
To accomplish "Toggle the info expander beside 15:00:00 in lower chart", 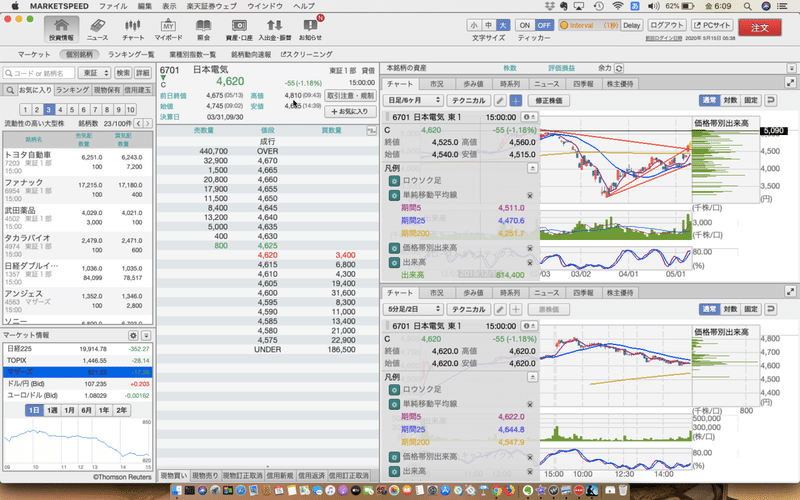I will 530,326.
